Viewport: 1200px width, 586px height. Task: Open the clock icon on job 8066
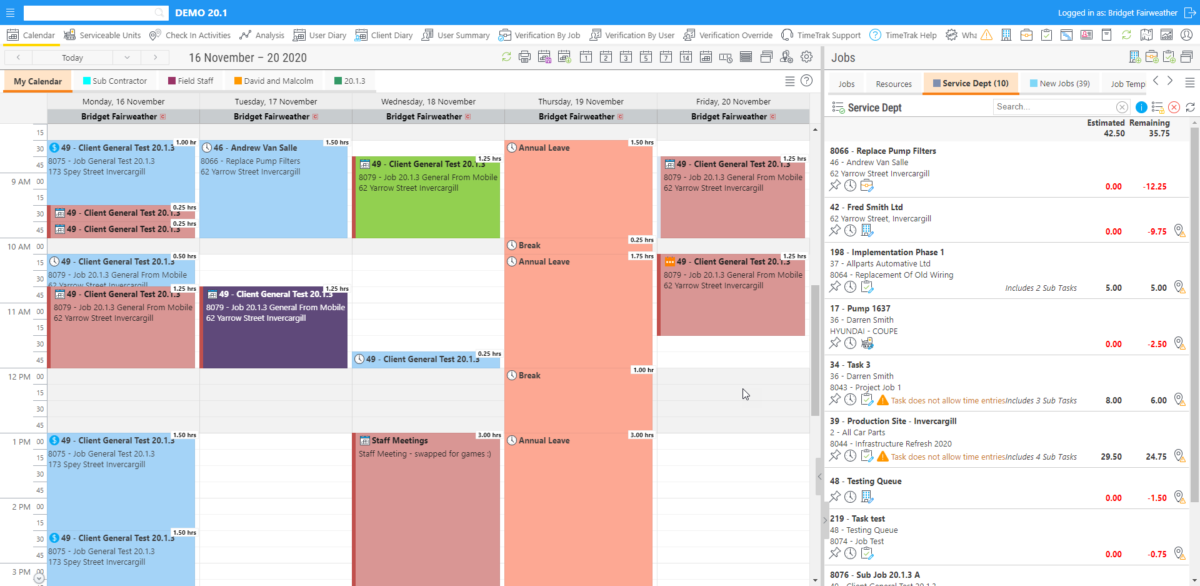tap(850, 185)
